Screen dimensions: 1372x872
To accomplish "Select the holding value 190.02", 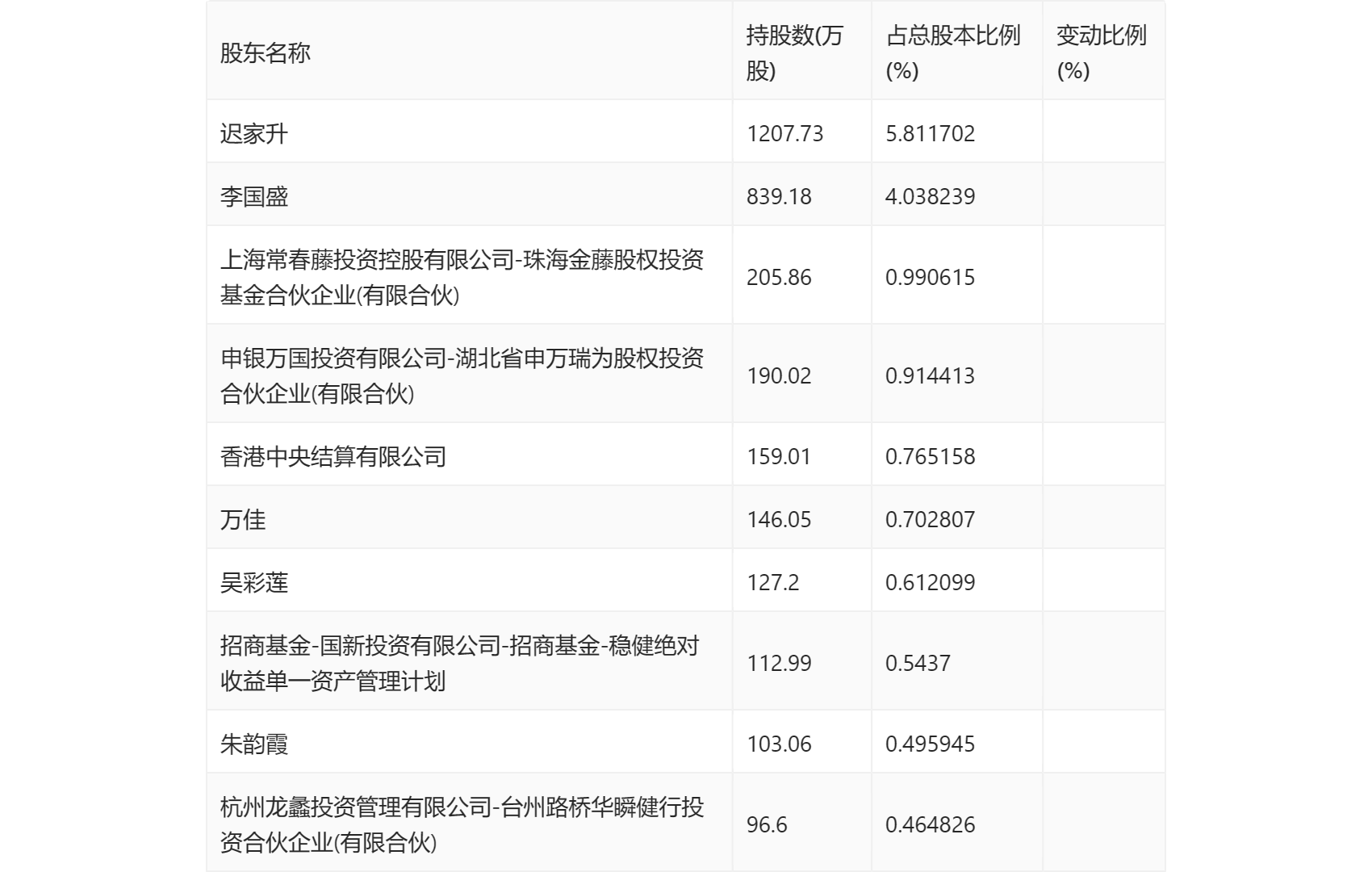I will click(779, 375).
